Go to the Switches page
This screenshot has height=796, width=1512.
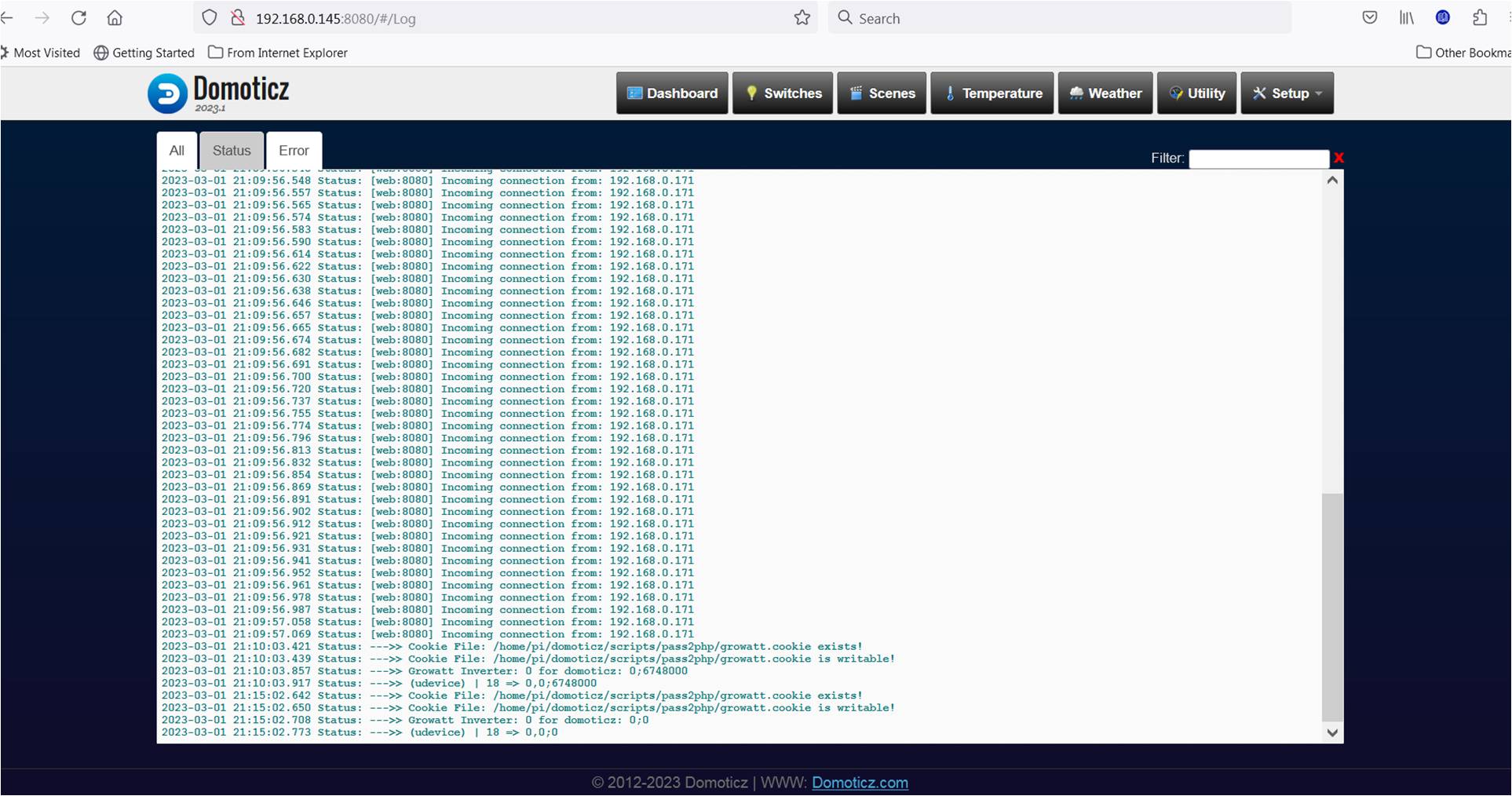(783, 93)
